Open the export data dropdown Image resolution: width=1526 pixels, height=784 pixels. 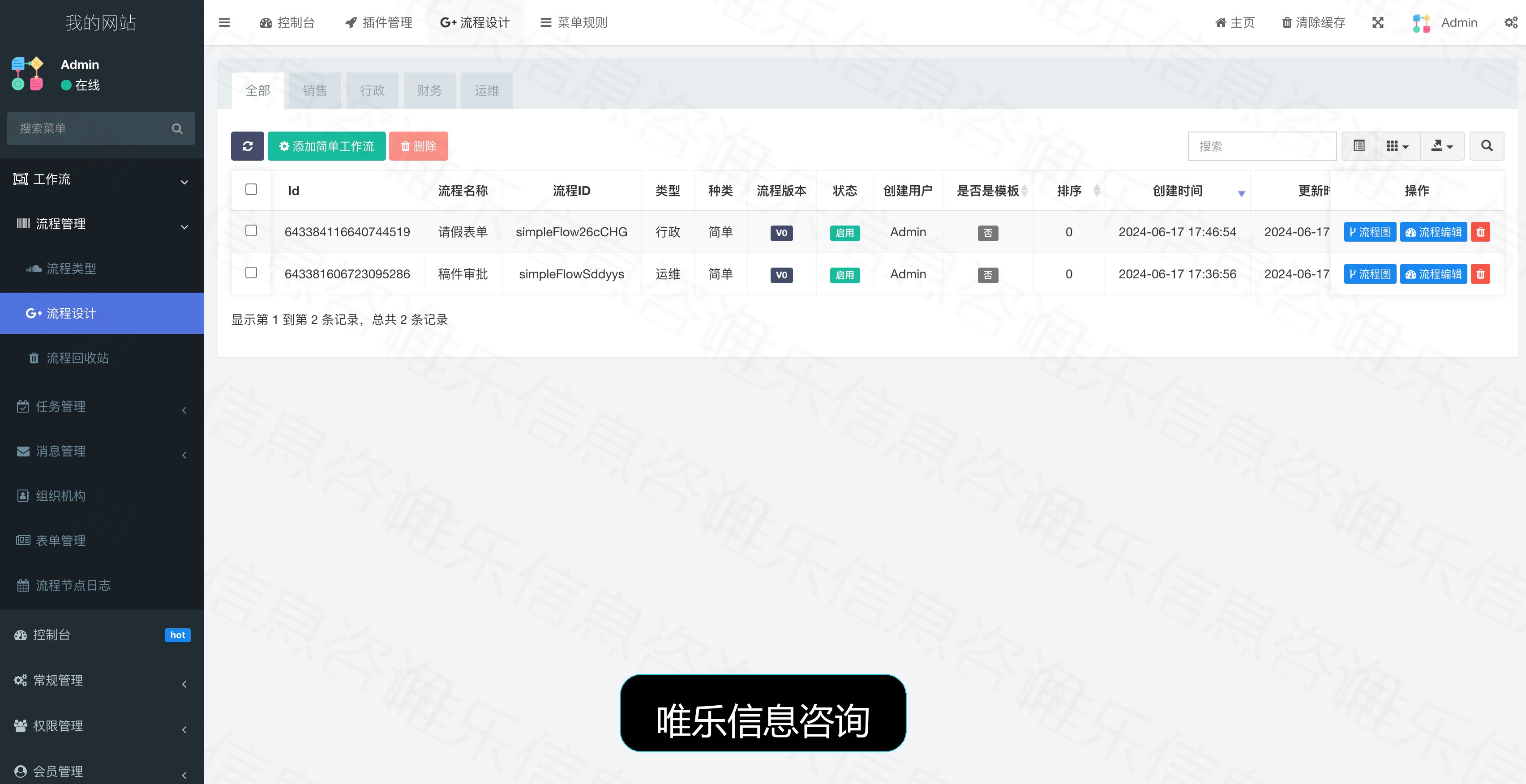(x=1442, y=146)
